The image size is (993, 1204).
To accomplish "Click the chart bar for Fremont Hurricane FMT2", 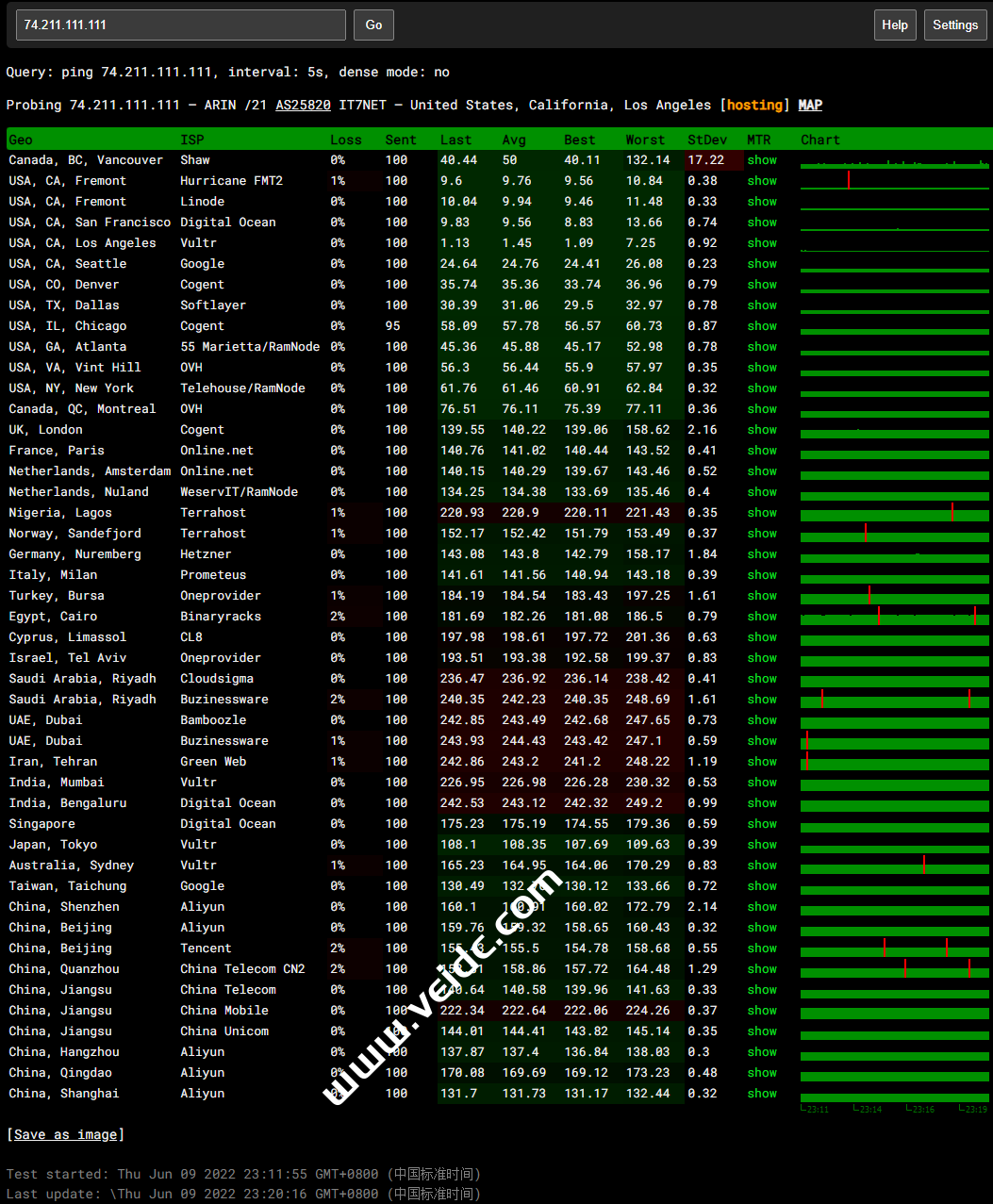I will click(x=894, y=181).
